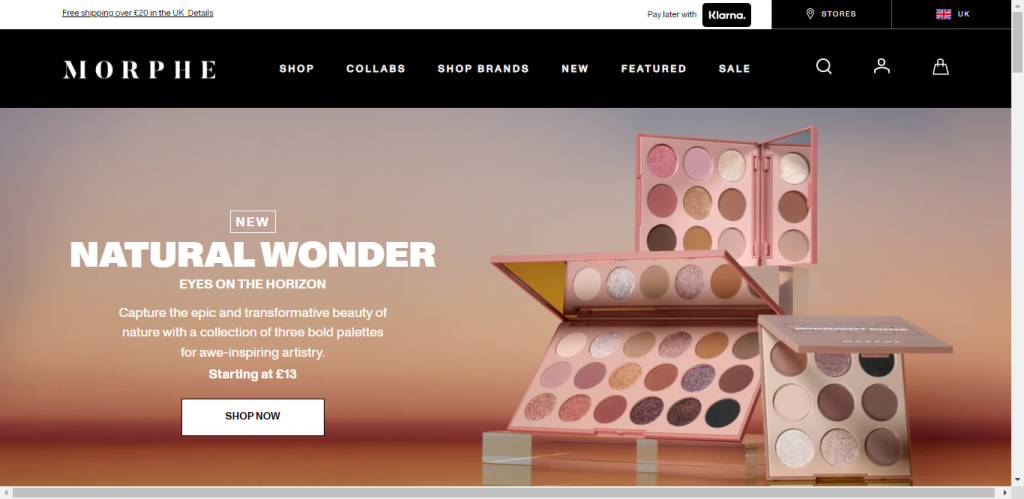Expand the Shop Brands menu

click(483, 69)
